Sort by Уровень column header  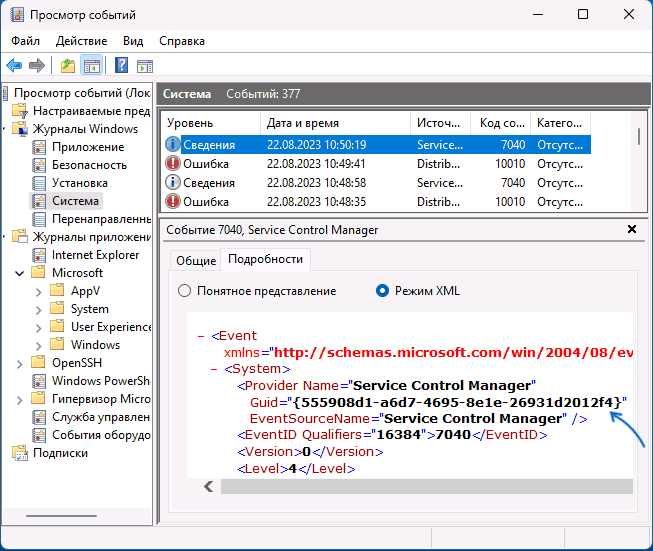[211, 123]
